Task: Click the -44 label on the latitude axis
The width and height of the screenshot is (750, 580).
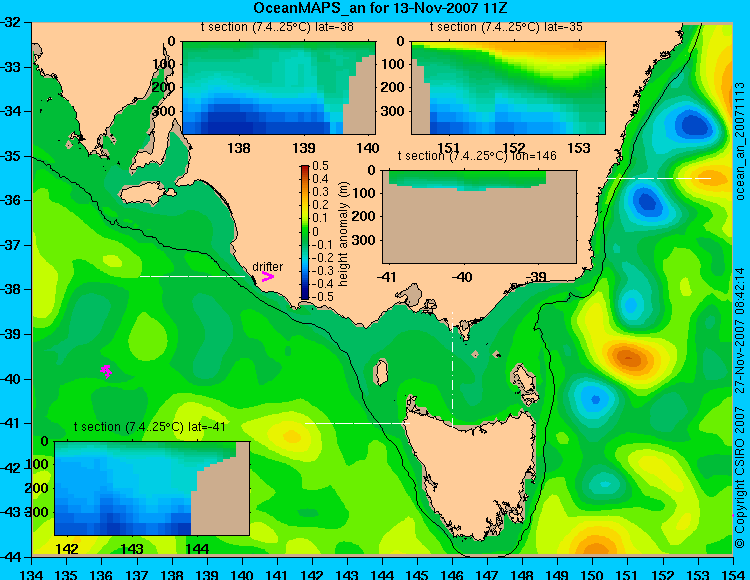Action: 11,557
